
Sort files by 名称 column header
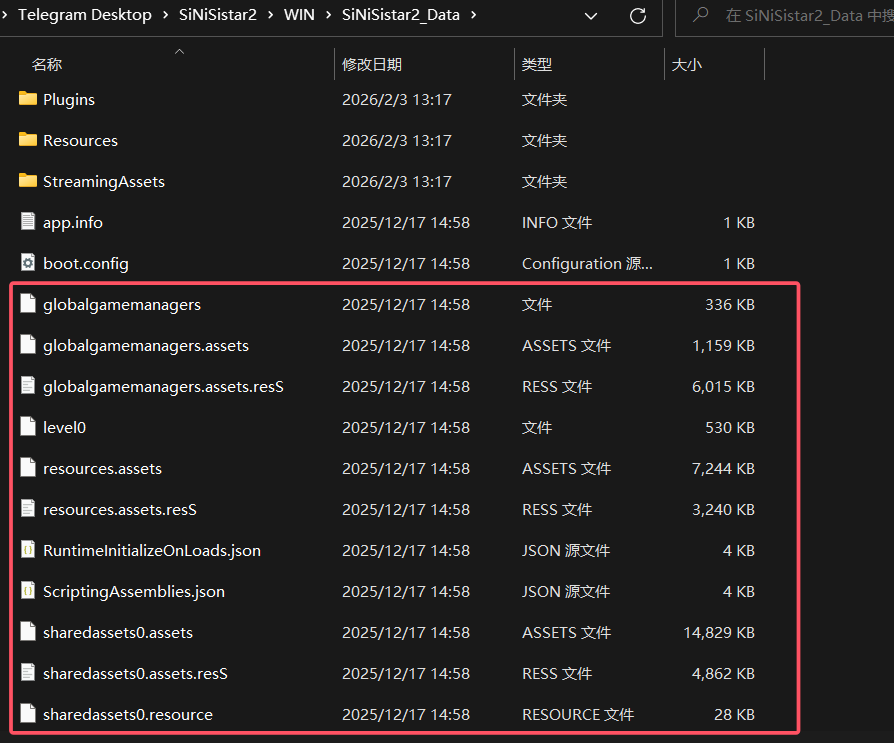pos(47,64)
